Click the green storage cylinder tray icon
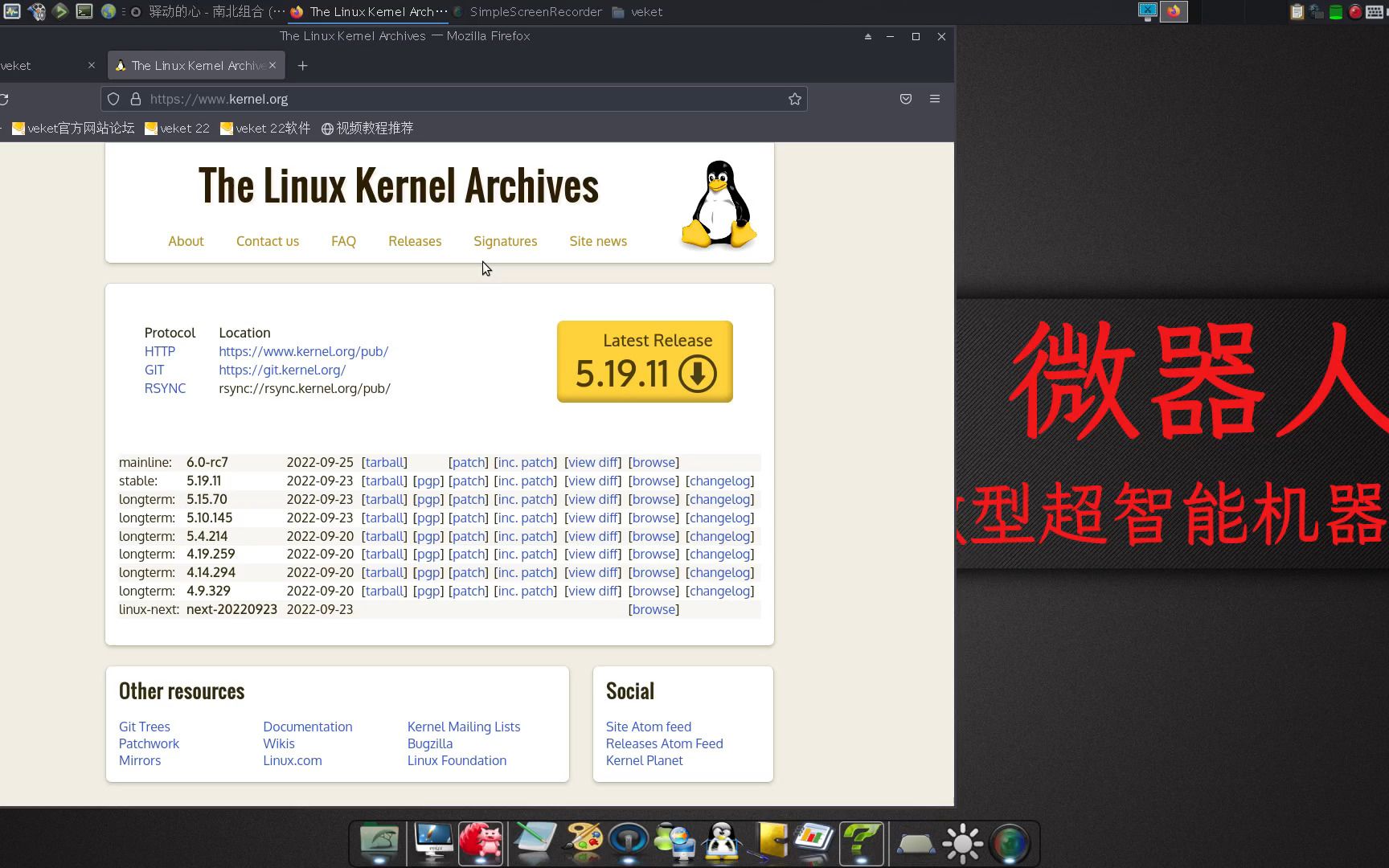Viewport: 1389px width, 868px height. [1335, 11]
